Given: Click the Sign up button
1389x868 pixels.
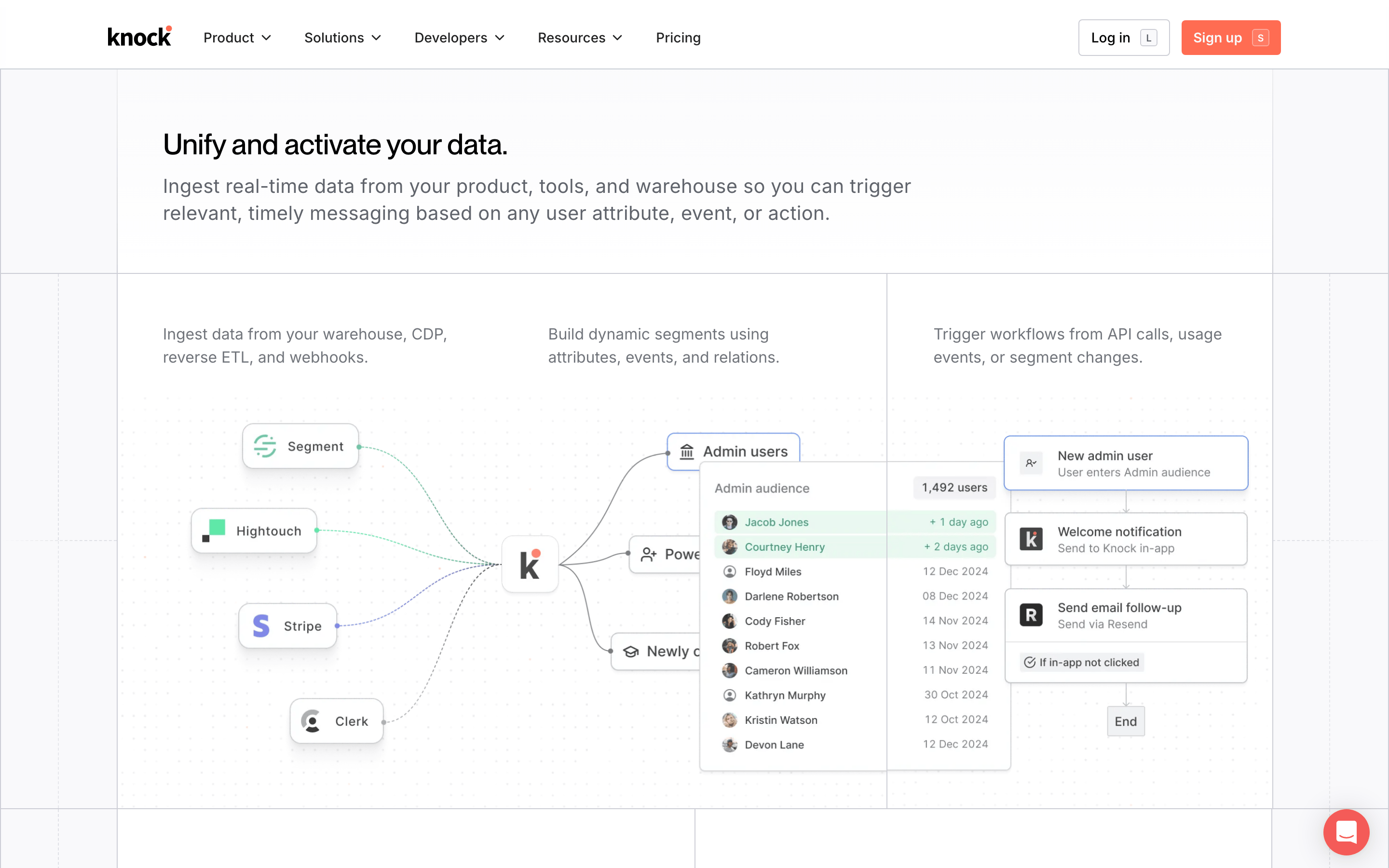Looking at the screenshot, I should [1231, 38].
